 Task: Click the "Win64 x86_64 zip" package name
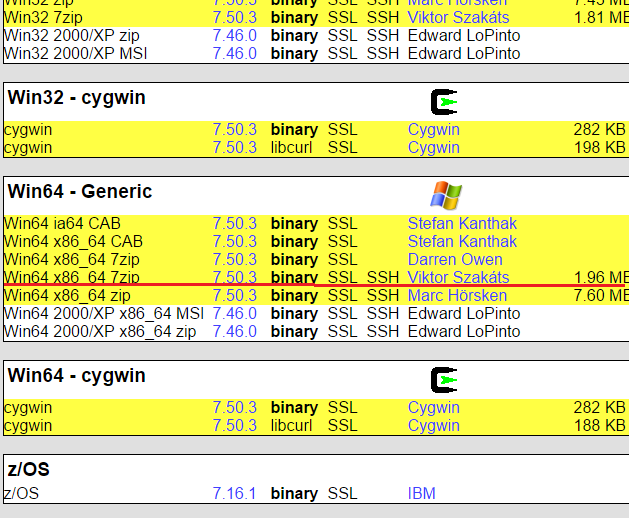click(x=67, y=296)
